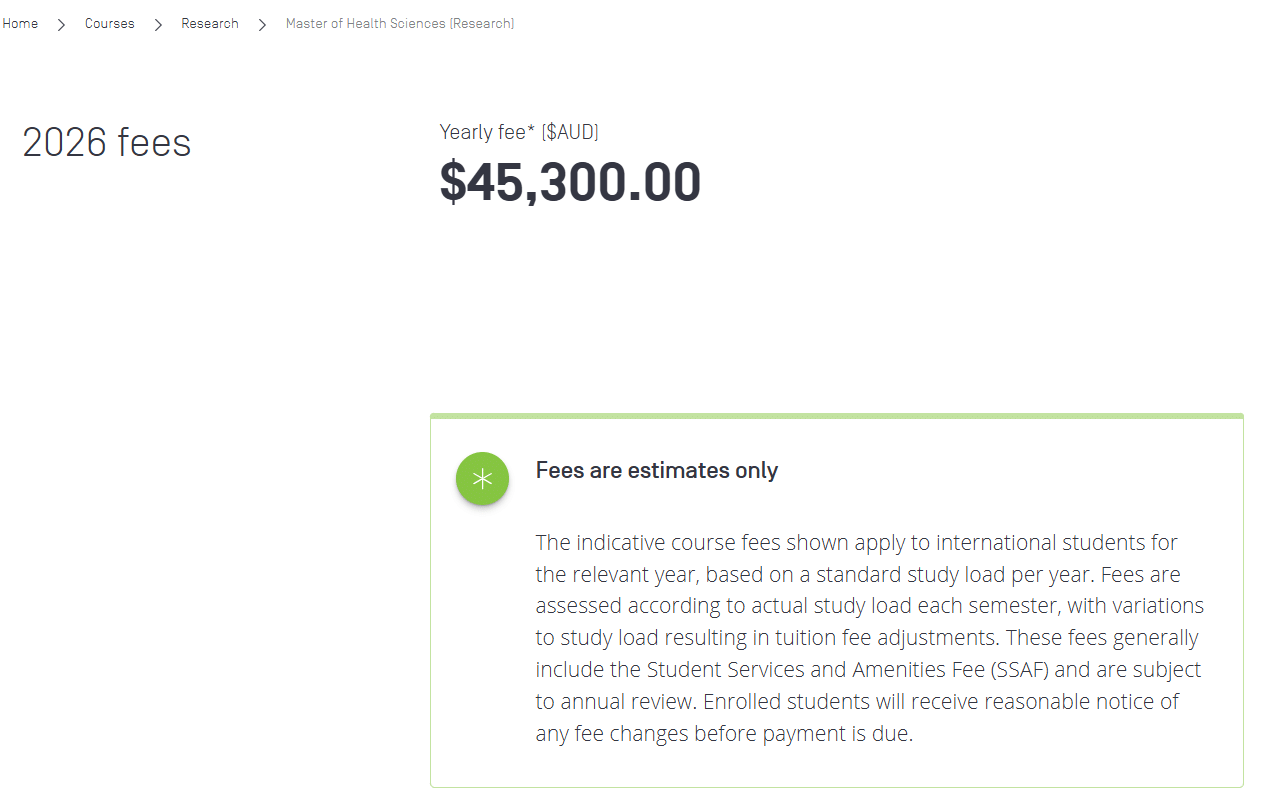Click the [$AUD] currency indicator
Screen dimensions: 1264x809
[570, 132]
